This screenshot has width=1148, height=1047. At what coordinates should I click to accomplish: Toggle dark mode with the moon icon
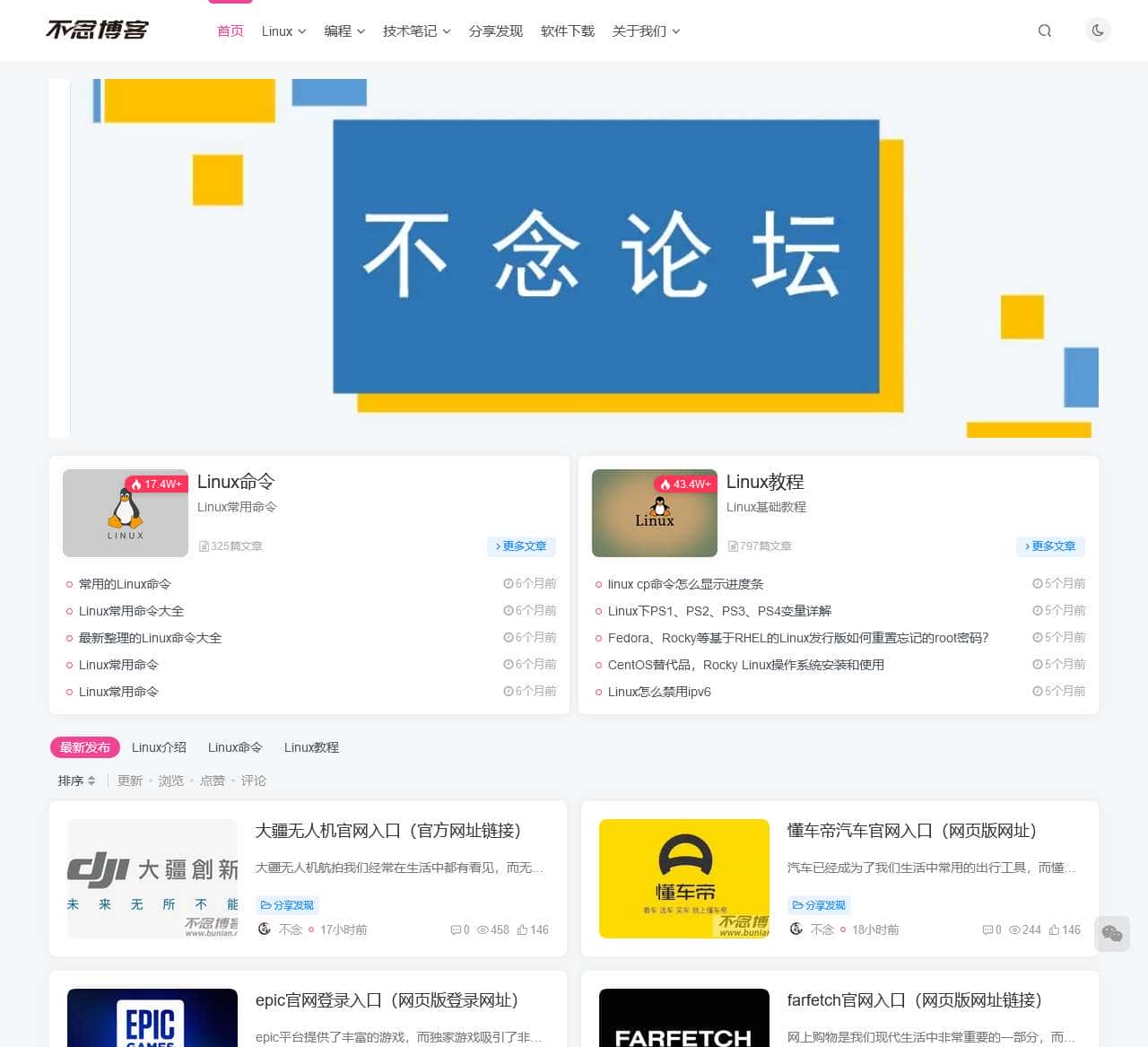tap(1098, 31)
